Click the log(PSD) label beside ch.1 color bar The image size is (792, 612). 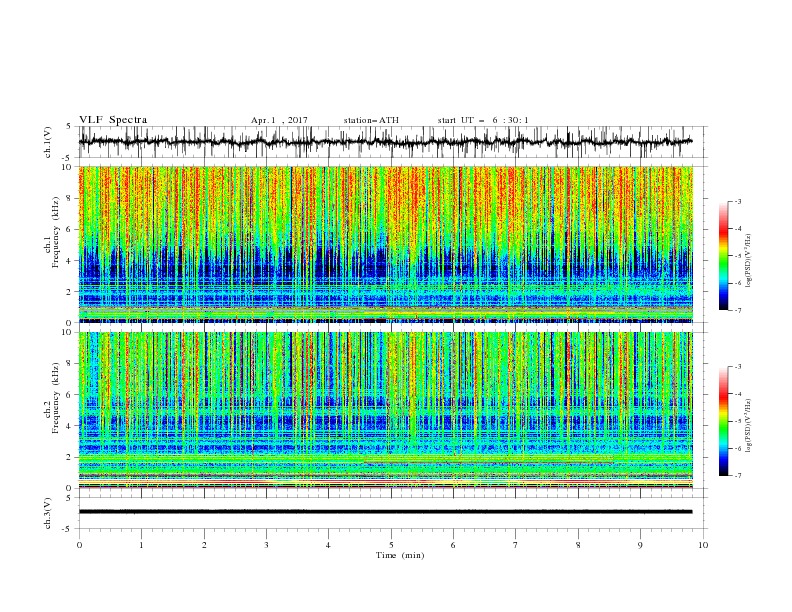749,261
